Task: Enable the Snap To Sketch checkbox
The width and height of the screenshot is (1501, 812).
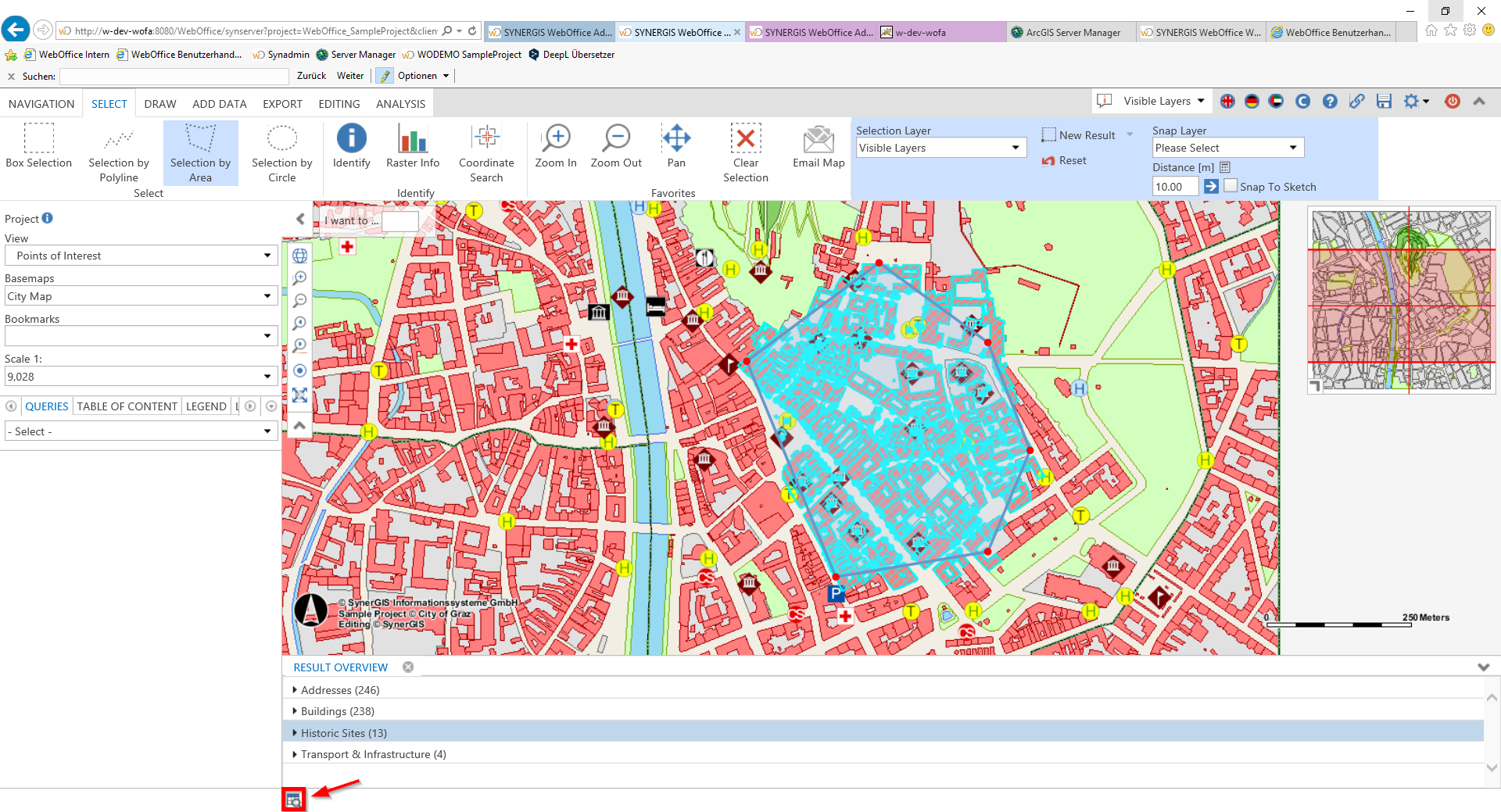Action: coord(1231,186)
